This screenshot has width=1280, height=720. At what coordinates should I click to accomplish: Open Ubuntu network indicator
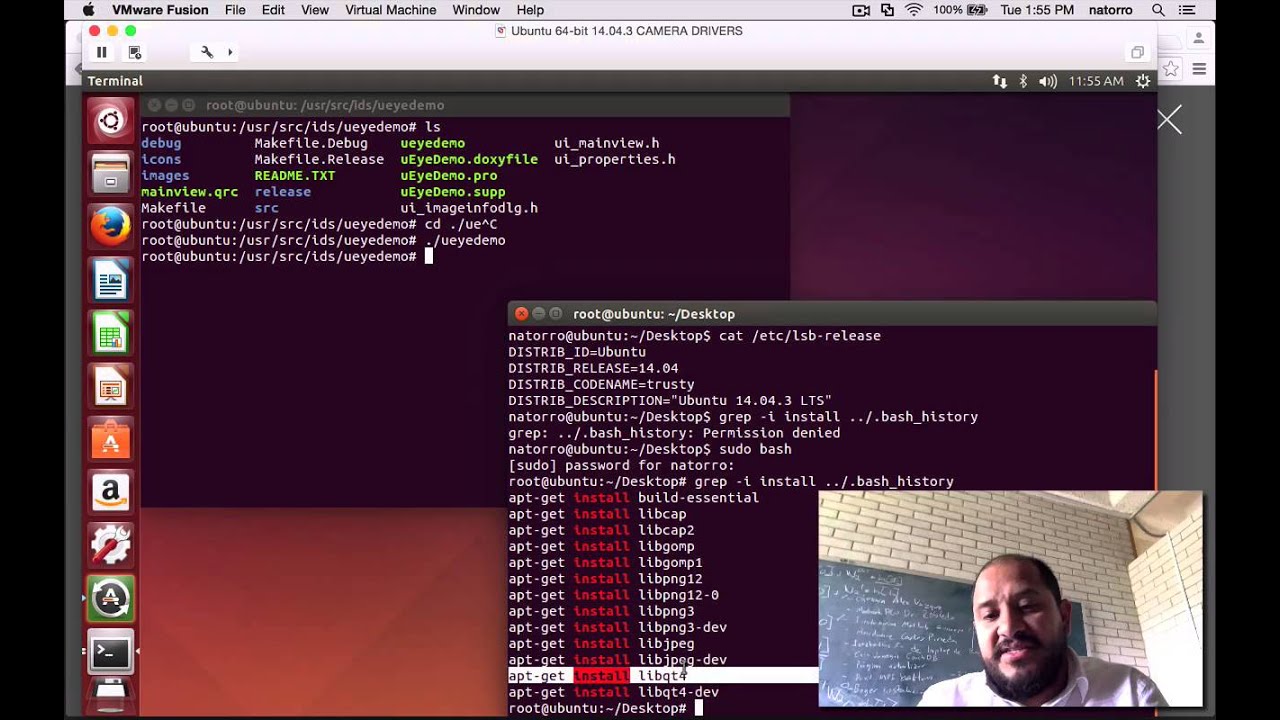point(999,81)
